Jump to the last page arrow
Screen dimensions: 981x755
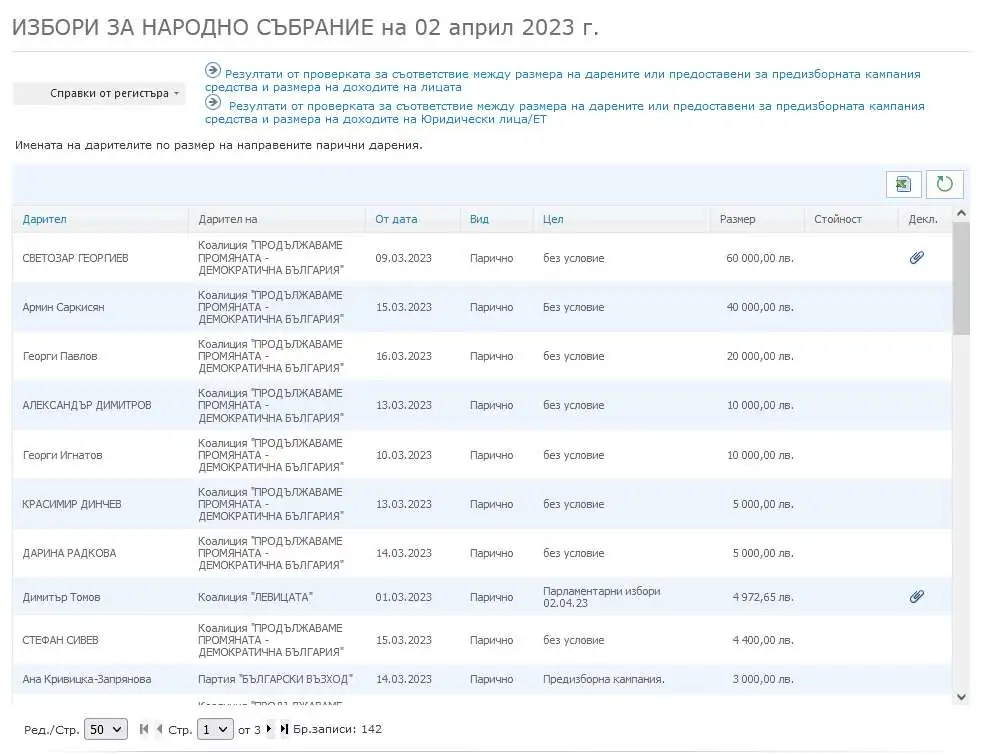[x=284, y=729]
